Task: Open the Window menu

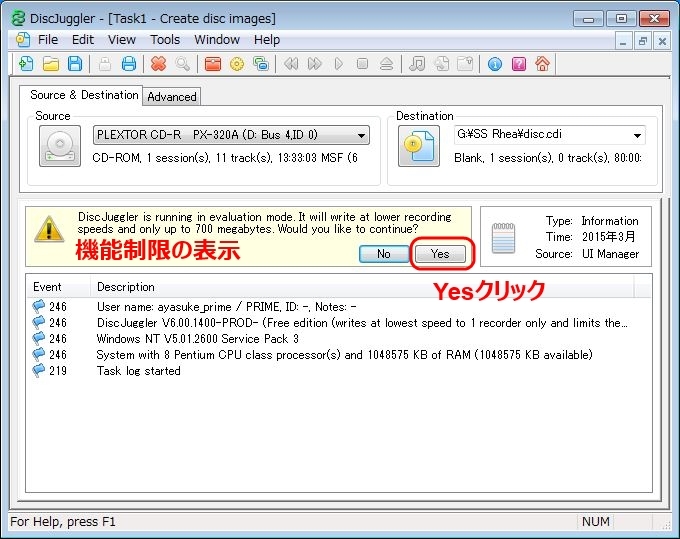Action: point(217,40)
